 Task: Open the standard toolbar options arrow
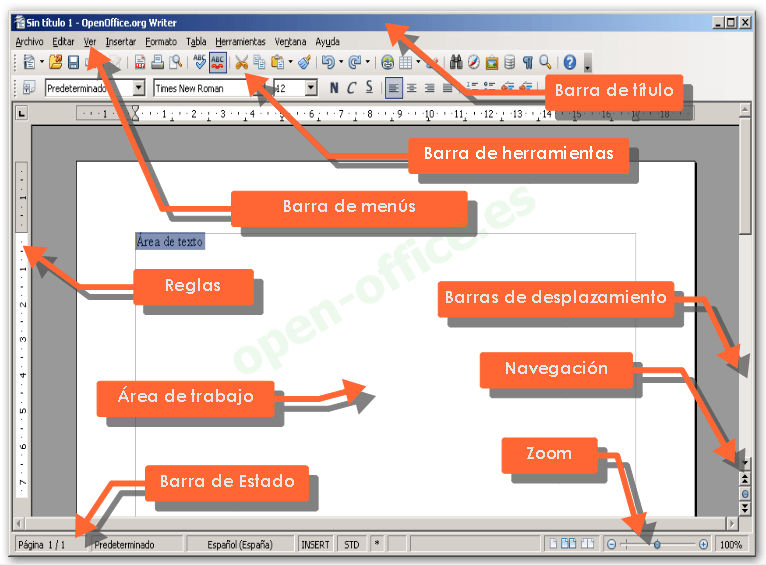(587, 63)
